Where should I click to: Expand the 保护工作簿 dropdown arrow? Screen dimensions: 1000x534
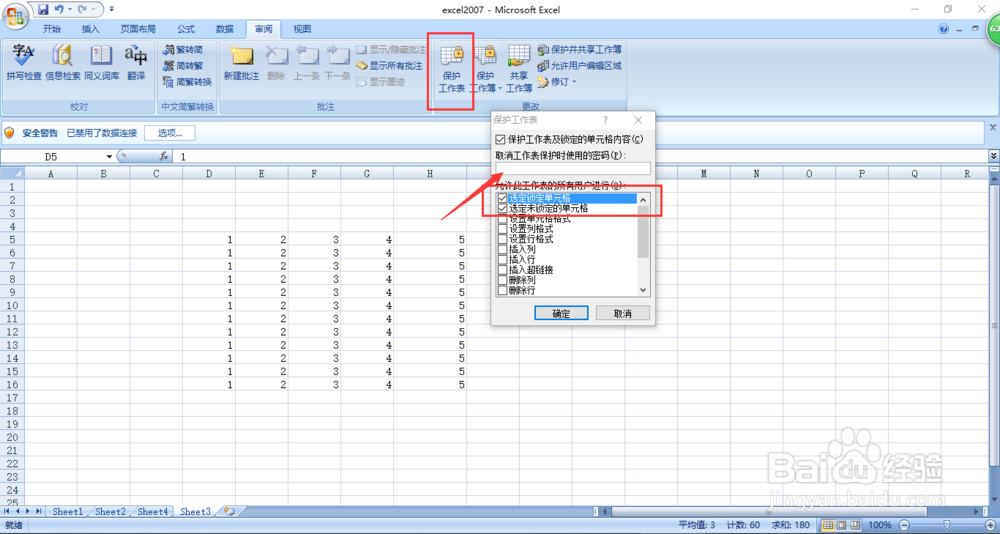[500, 89]
